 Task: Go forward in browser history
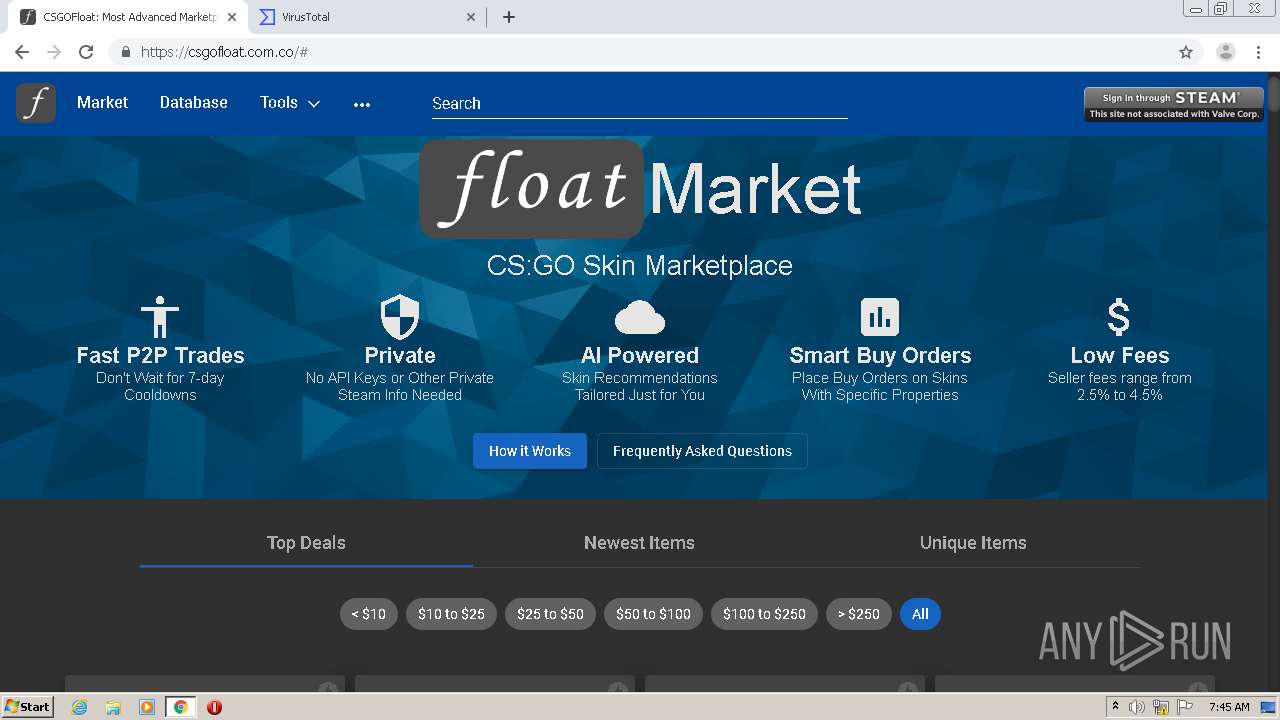point(54,52)
